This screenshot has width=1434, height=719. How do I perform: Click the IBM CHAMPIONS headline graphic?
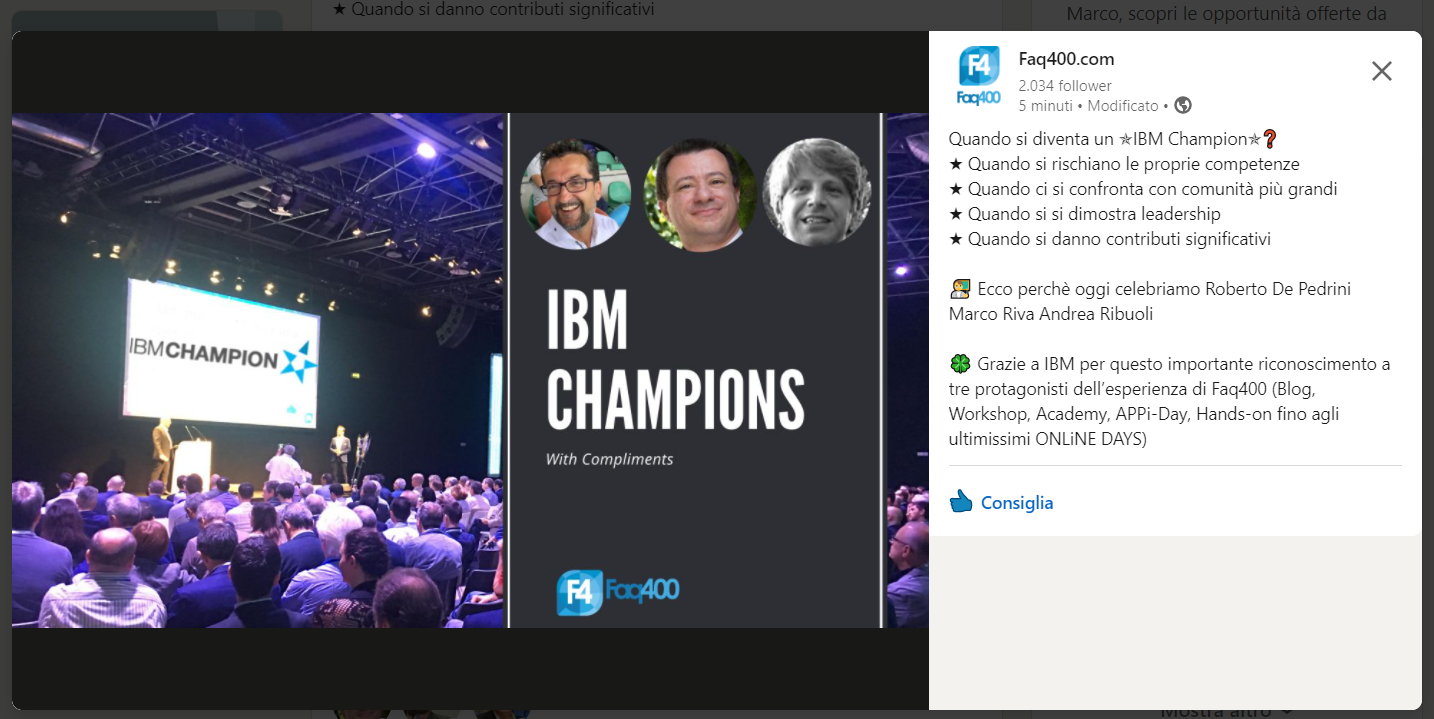click(x=676, y=361)
